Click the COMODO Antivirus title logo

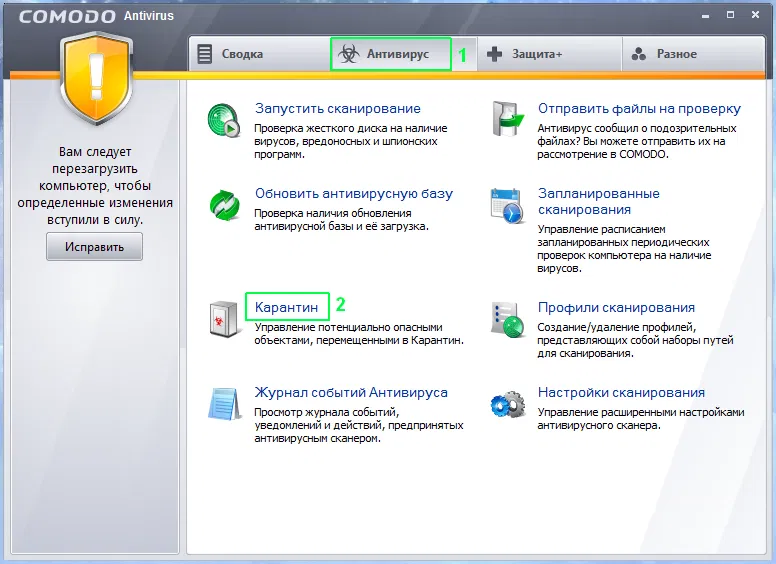point(97,16)
